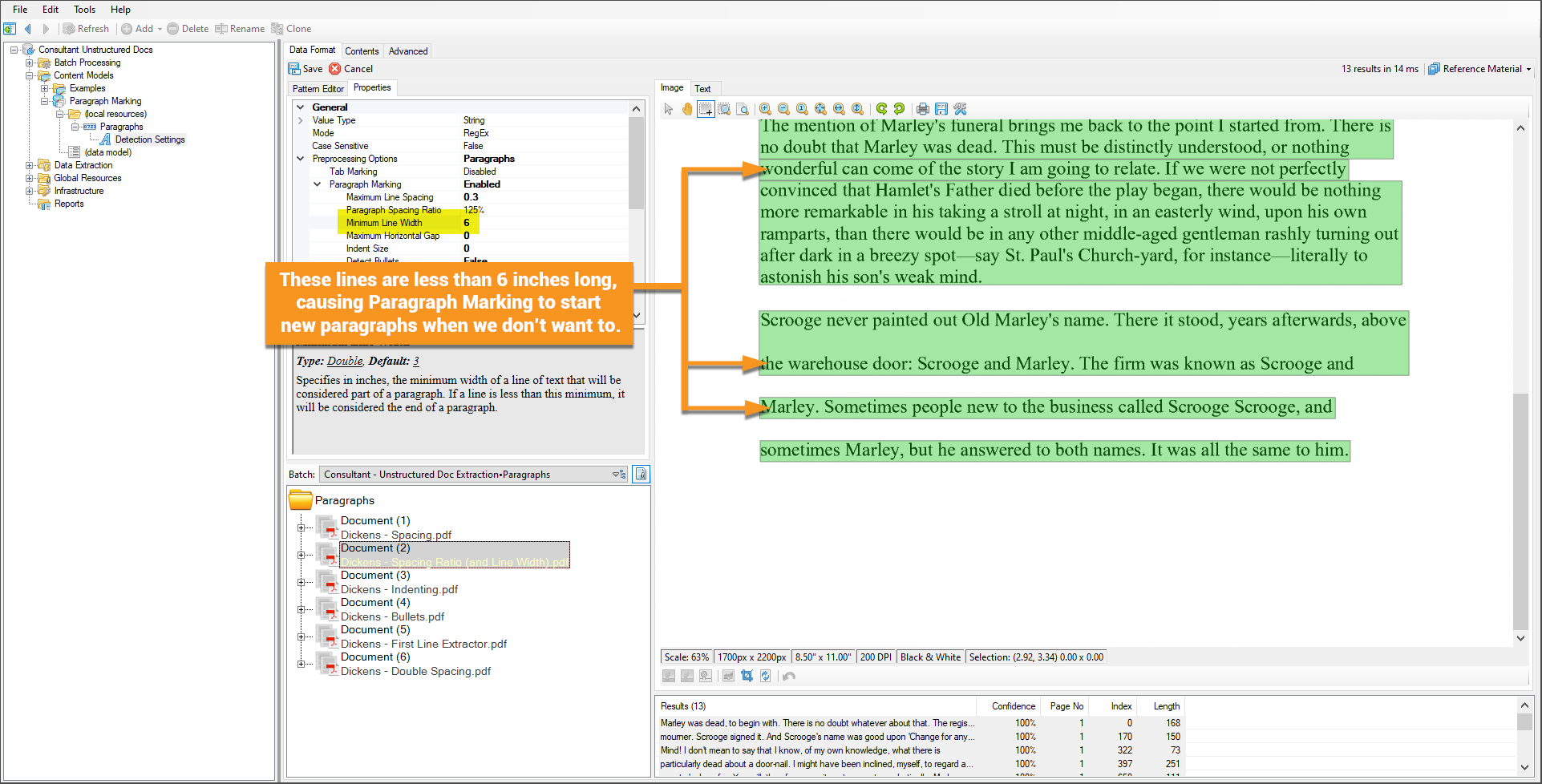Click the Save button
The width and height of the screenshot is (1542, 784).
[306, 69]
